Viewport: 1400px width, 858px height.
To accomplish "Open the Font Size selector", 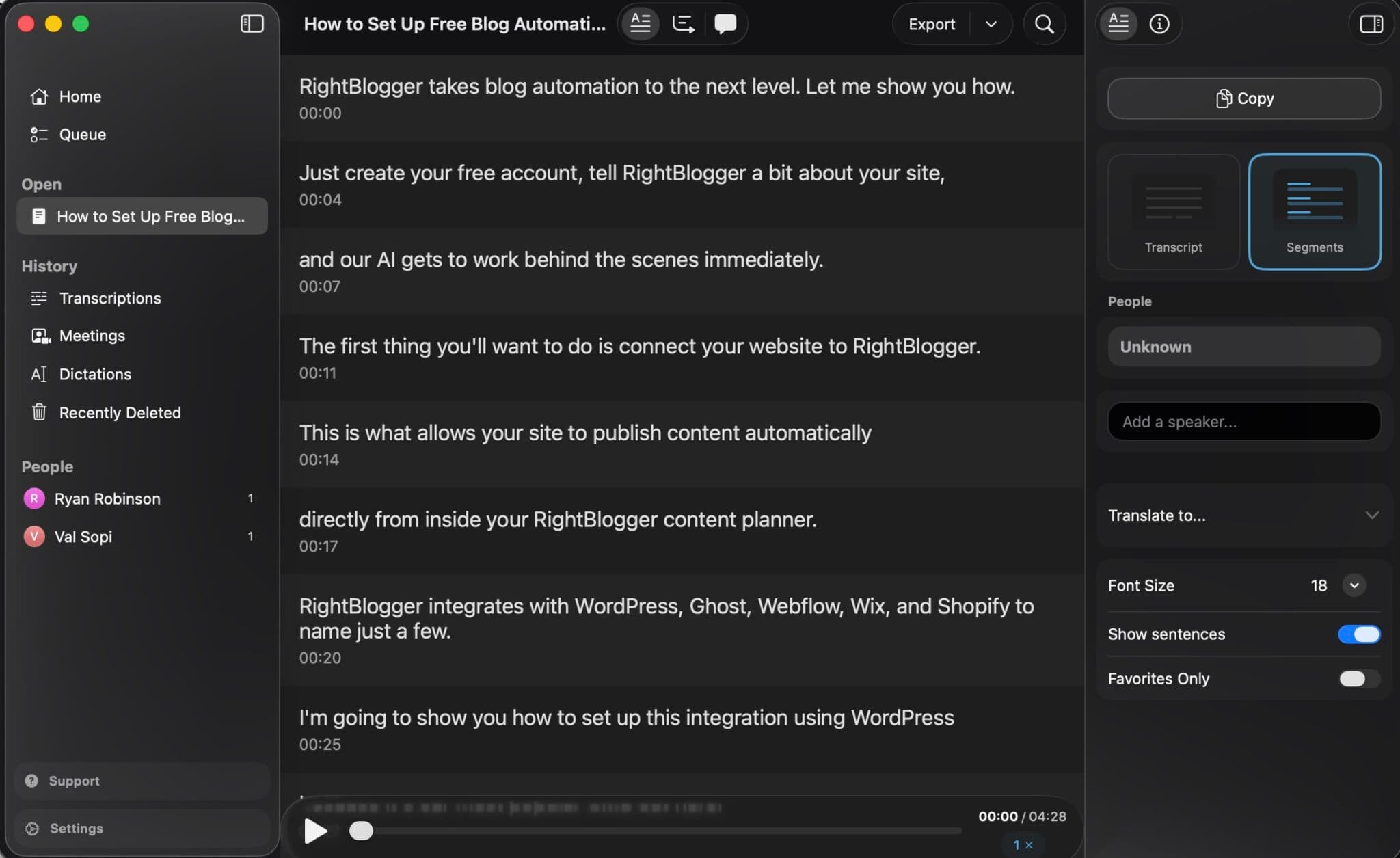I will click(x=1353, y=585).
